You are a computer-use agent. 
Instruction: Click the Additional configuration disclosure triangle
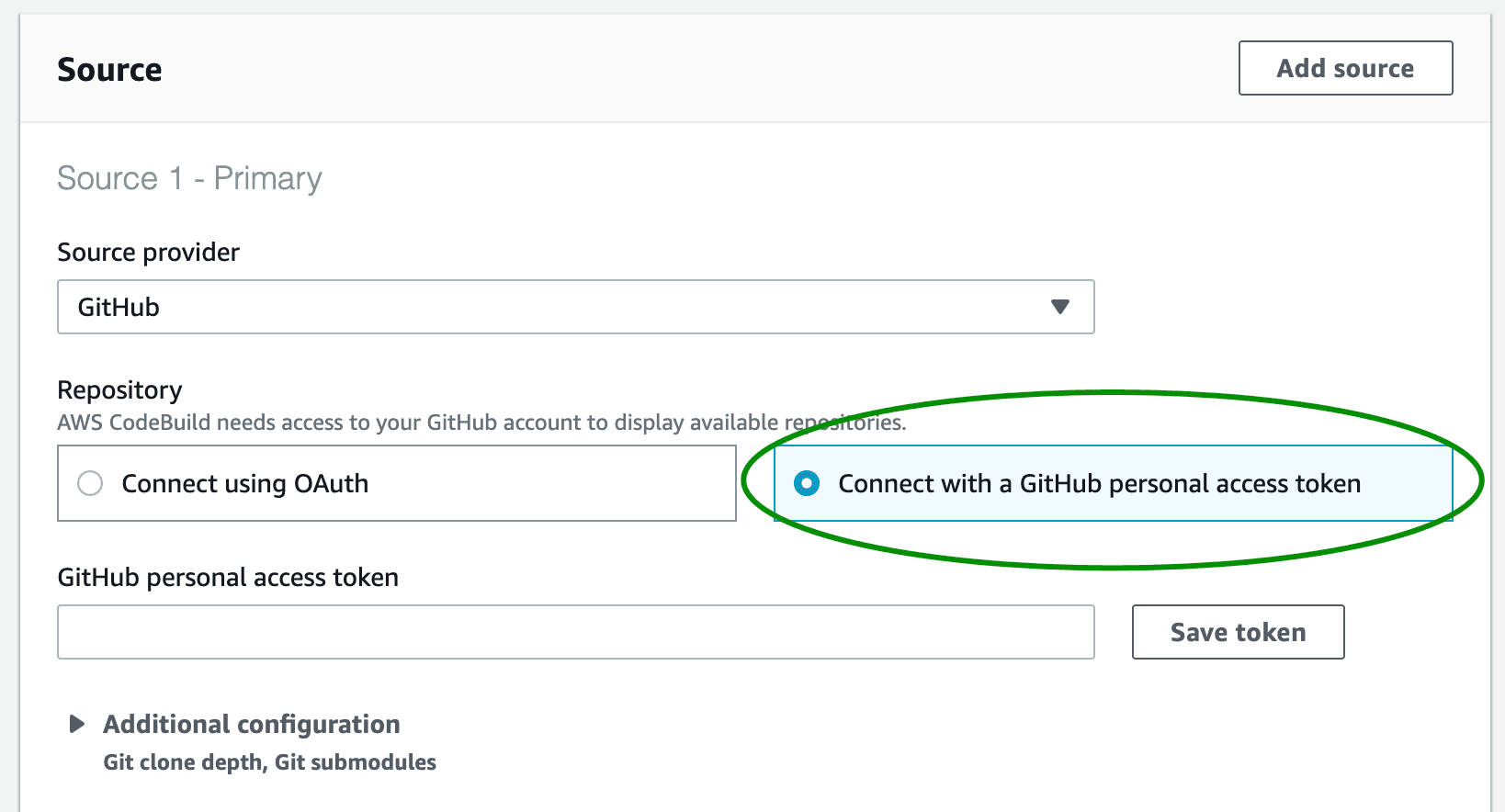[77, 724]
